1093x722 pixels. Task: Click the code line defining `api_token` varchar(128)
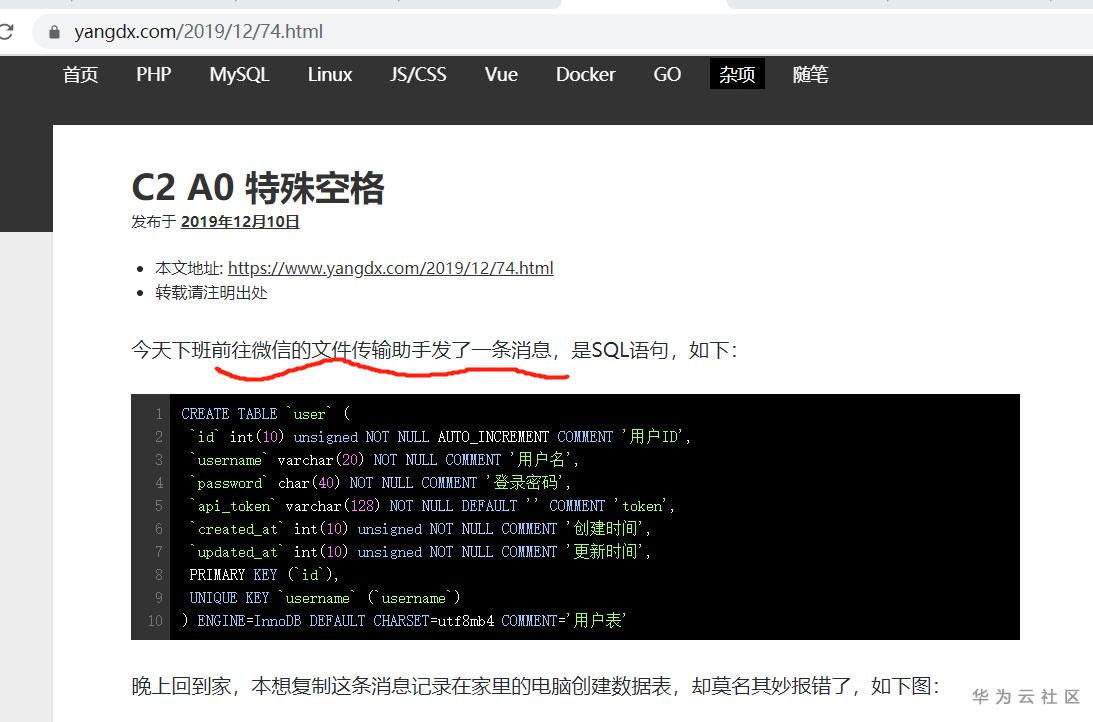(x=432, y=506)
